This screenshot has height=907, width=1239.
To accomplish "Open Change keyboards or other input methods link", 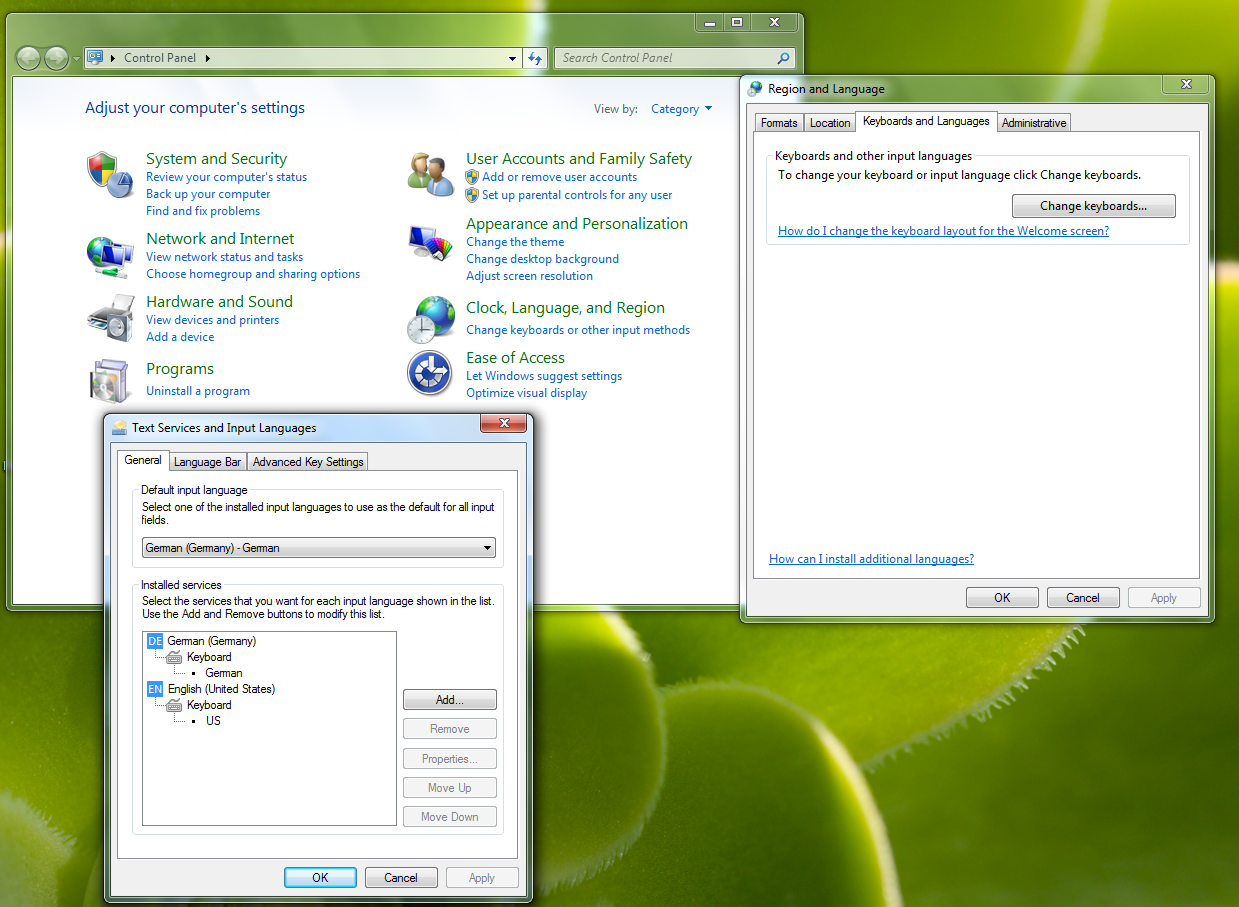I will coord(578,330).
